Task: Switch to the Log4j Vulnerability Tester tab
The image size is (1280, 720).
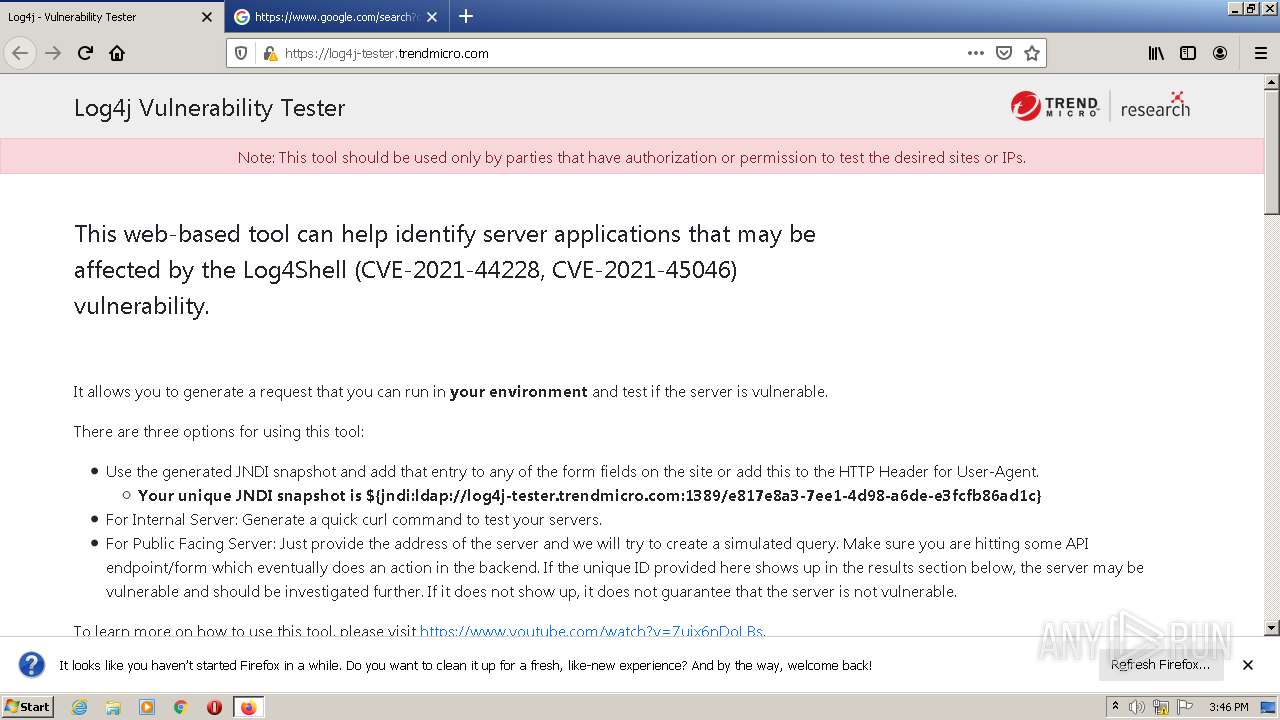Action: [112, 17]
